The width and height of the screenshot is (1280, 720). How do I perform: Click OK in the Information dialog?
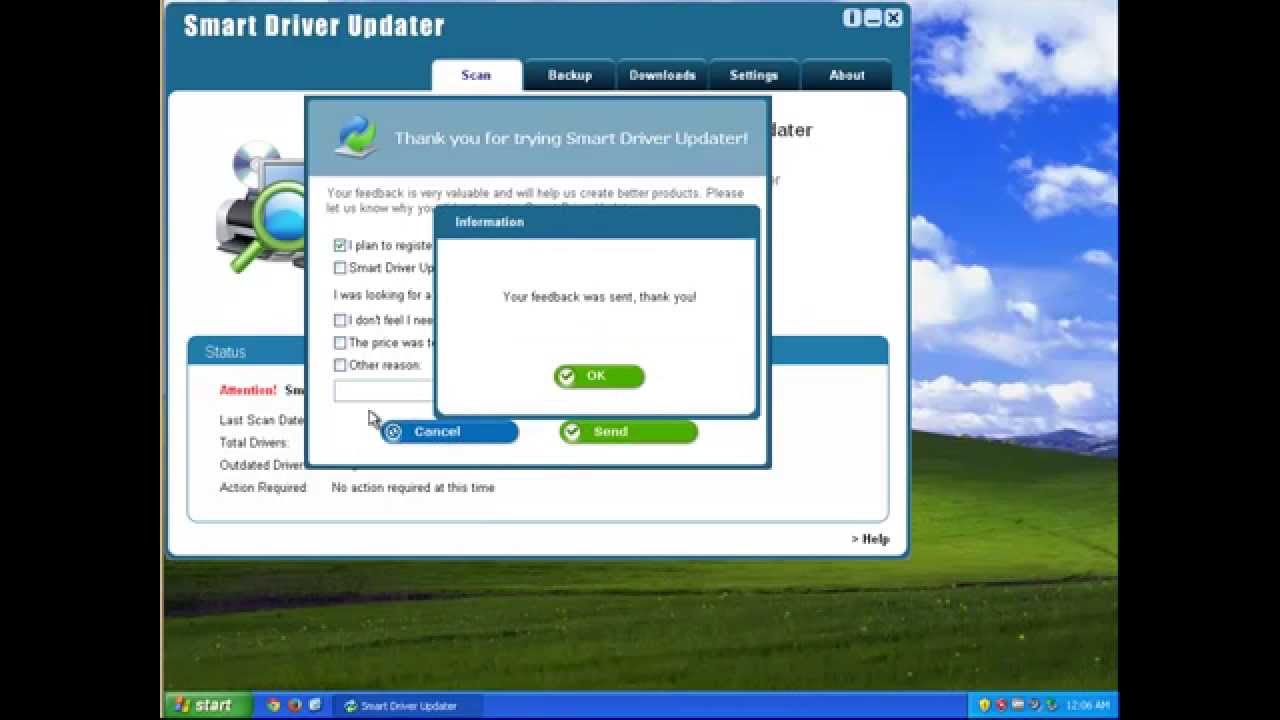(599, 376)
